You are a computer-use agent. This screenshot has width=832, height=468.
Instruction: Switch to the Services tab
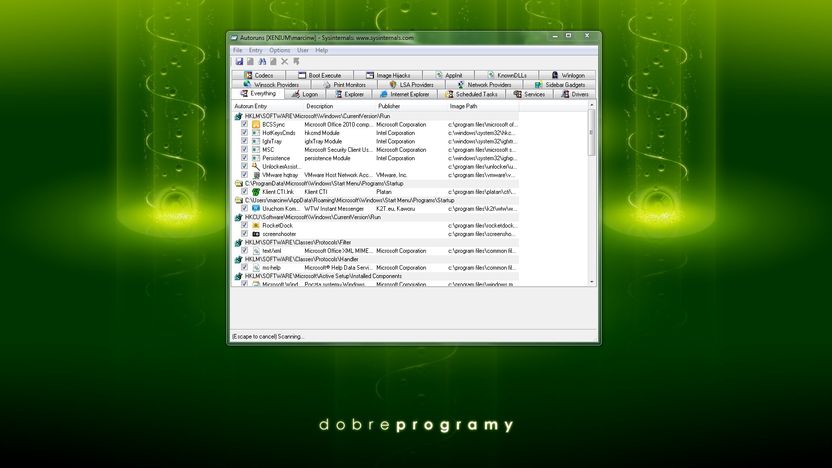(529, 94)
